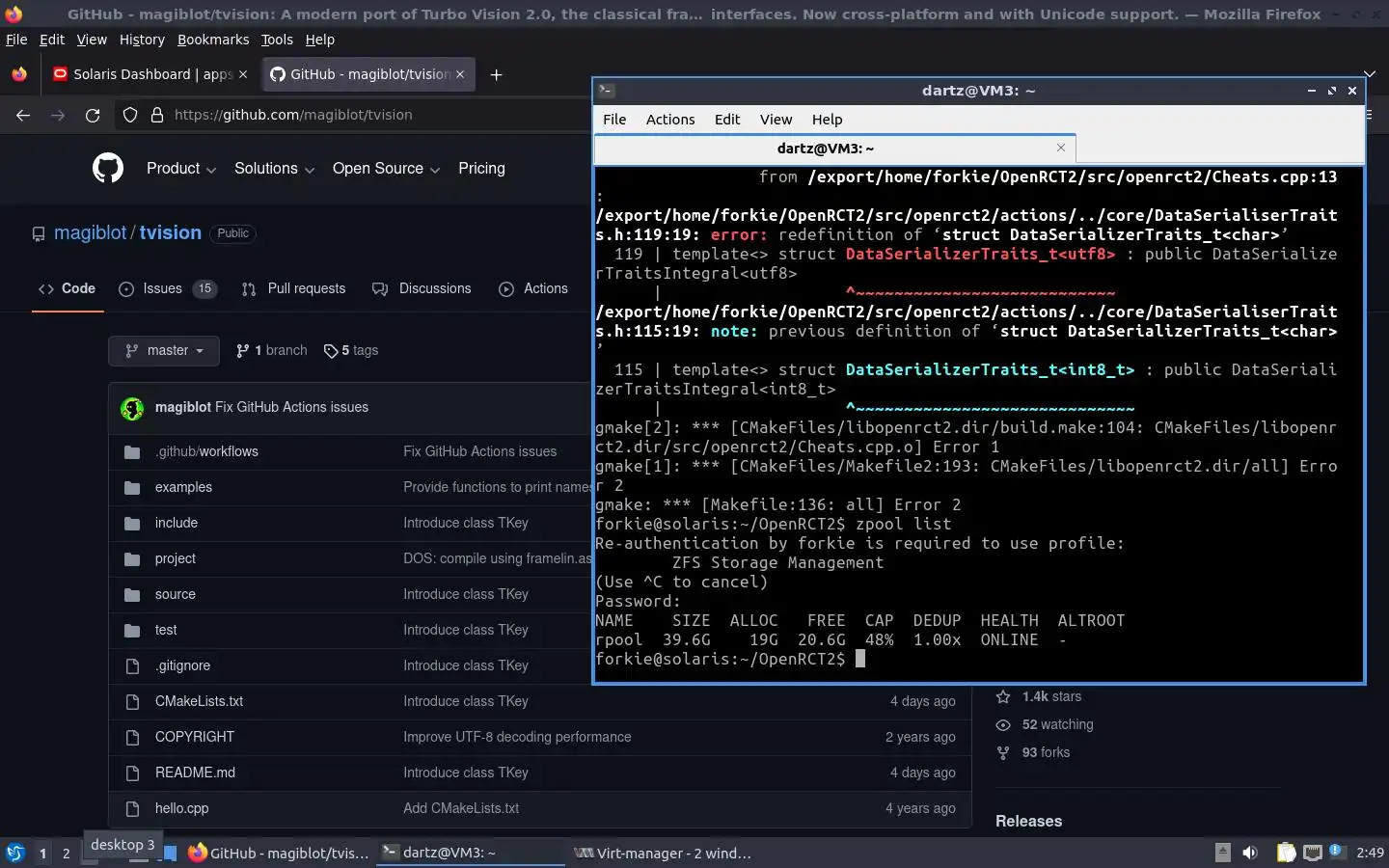The height and width of the screenshot is (868, 1389).
Task: Click the padlock site security icon
Action: [x=157, y=115]
